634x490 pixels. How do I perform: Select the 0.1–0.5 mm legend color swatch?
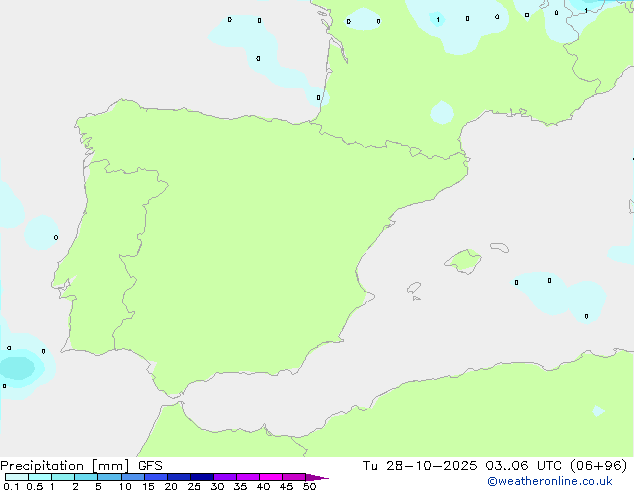(17, 477)
